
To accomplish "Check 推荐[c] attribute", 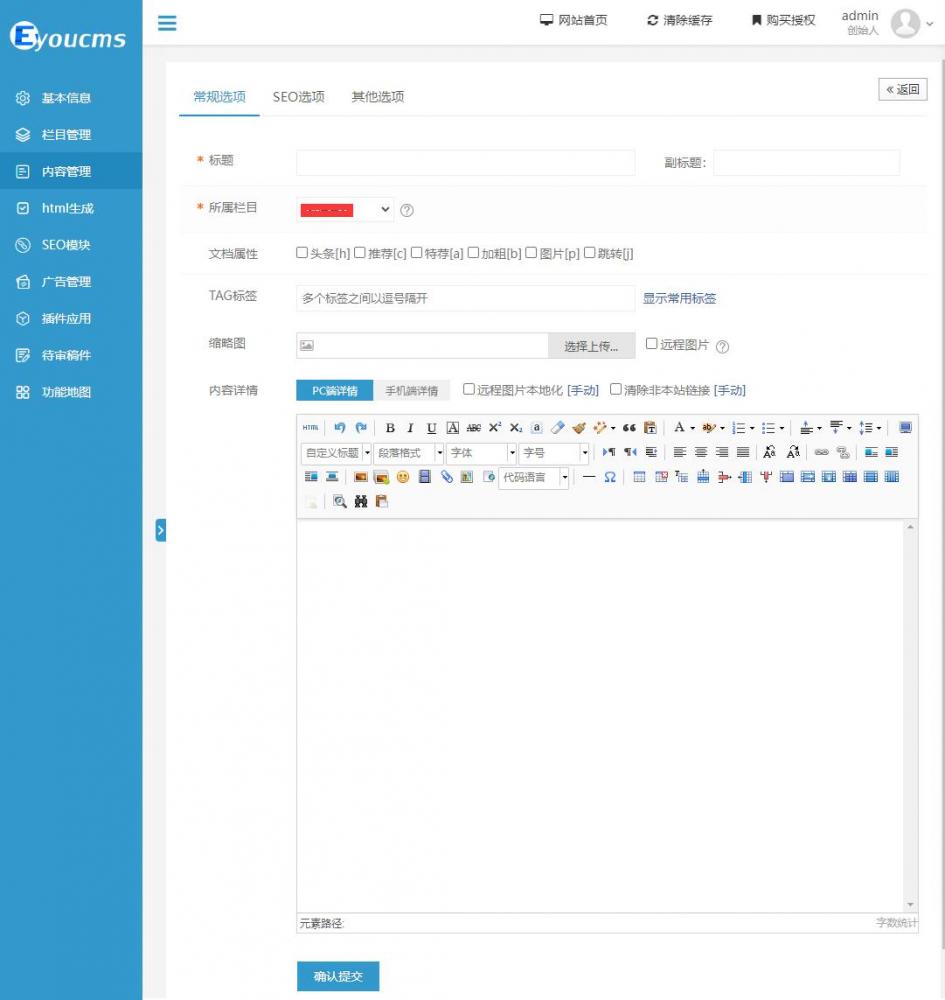I will [x=360, y=253].
